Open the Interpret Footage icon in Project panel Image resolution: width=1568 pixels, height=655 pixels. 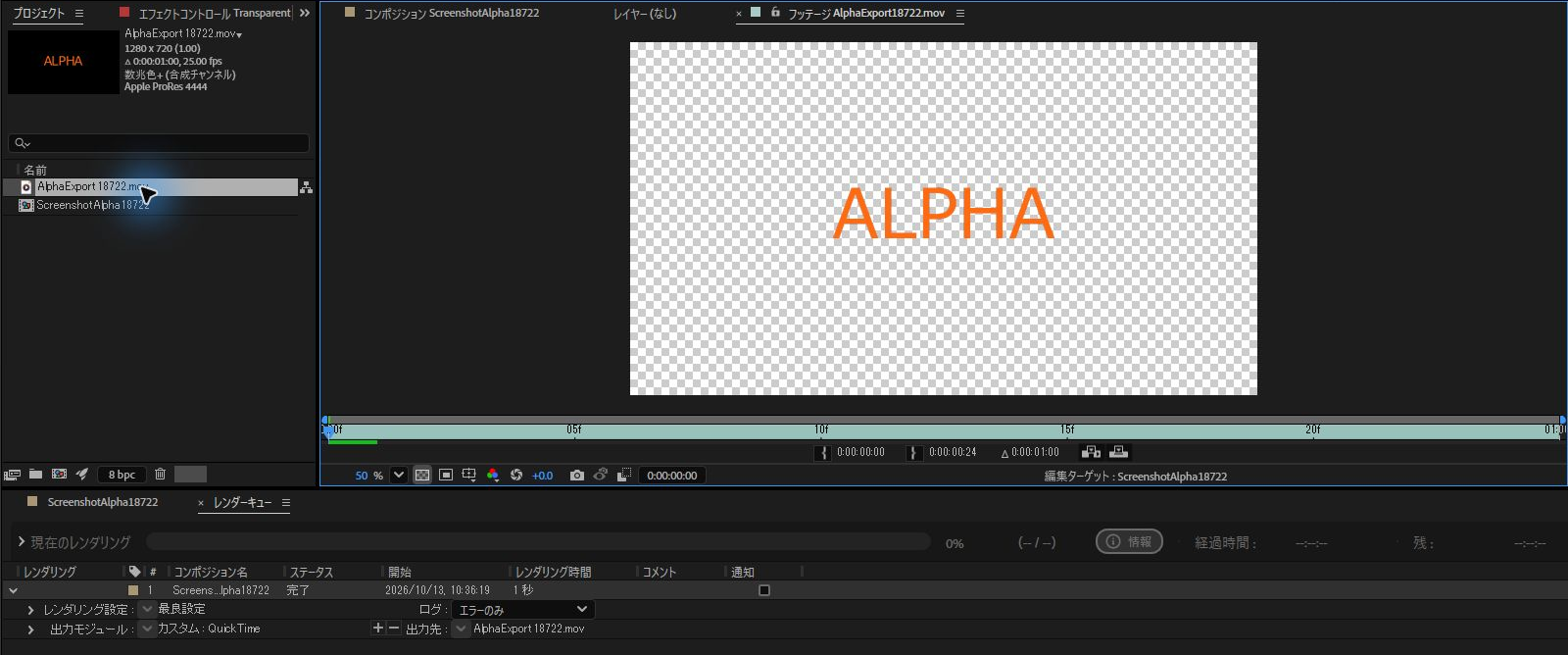tap(12, 475)
